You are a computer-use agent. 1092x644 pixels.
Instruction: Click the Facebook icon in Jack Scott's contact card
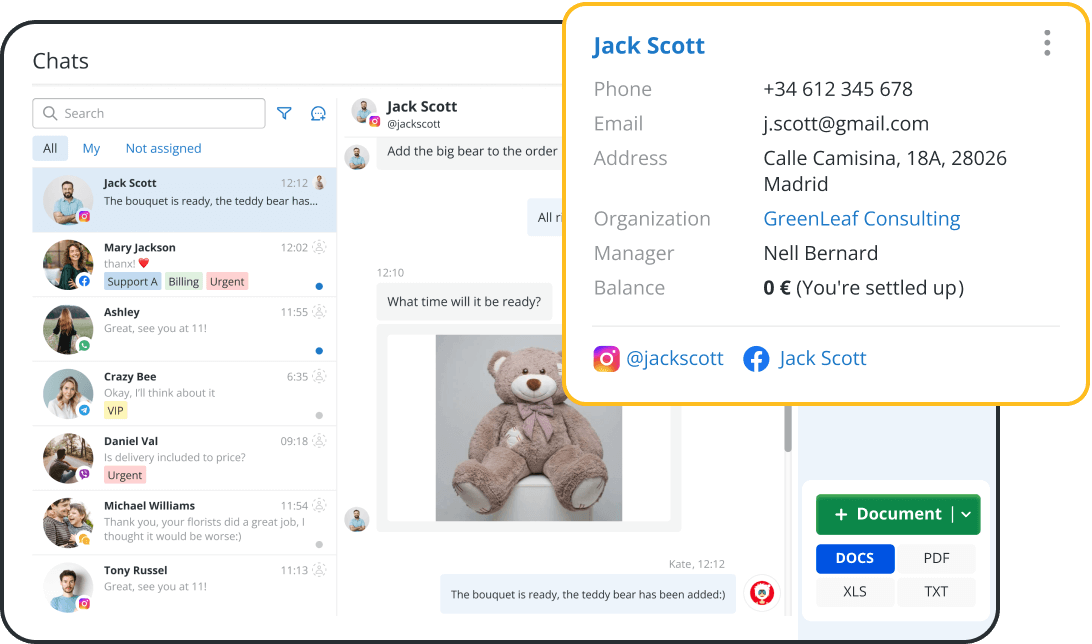[x=757, y=358]
